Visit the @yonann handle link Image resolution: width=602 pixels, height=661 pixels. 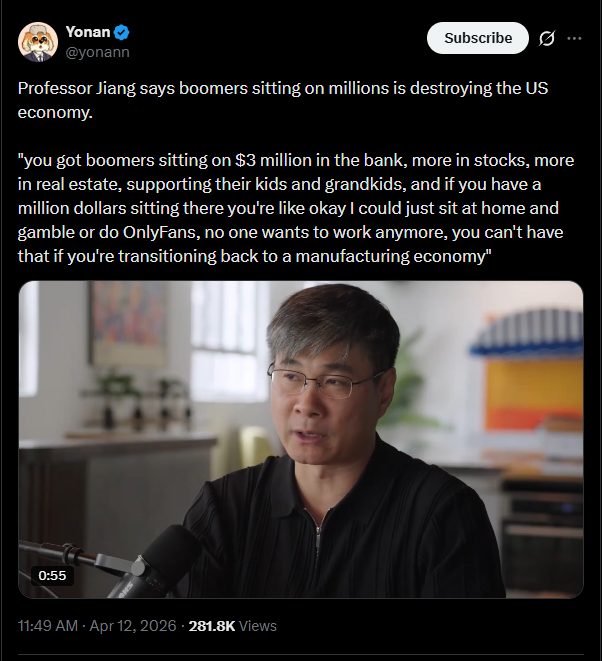(97, 52)
